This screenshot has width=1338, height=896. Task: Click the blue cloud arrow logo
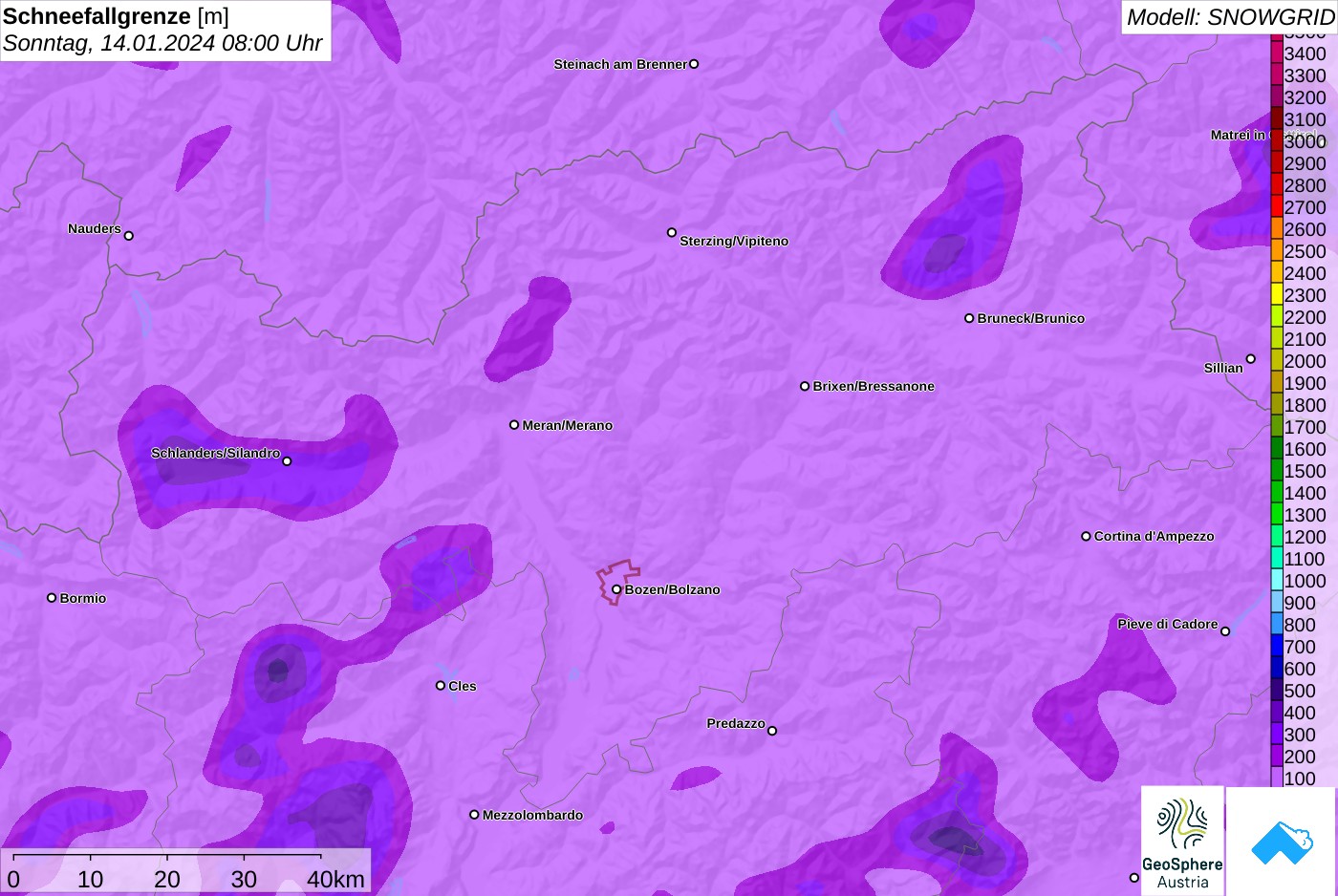1282,841
